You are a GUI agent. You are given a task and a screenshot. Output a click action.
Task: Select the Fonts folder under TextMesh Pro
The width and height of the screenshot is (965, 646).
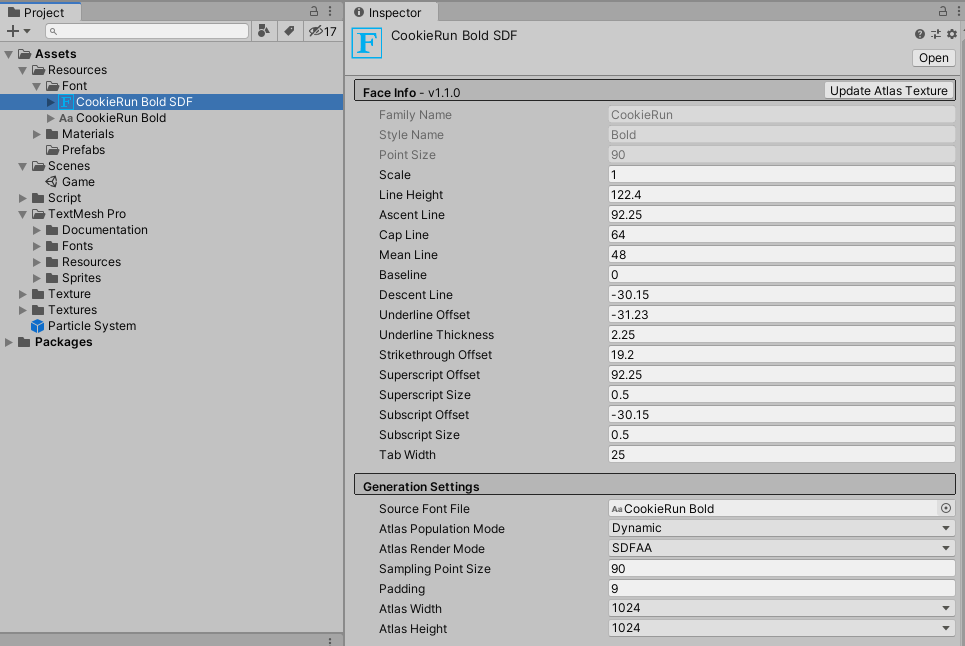(x=78, y=246)
